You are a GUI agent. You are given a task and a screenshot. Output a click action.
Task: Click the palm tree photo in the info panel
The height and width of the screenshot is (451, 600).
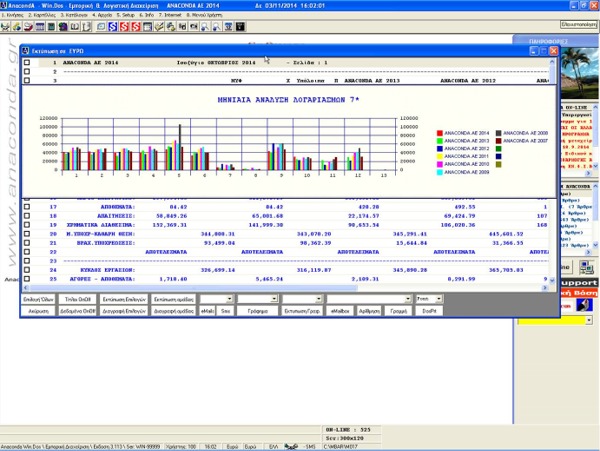coord(580,73)
